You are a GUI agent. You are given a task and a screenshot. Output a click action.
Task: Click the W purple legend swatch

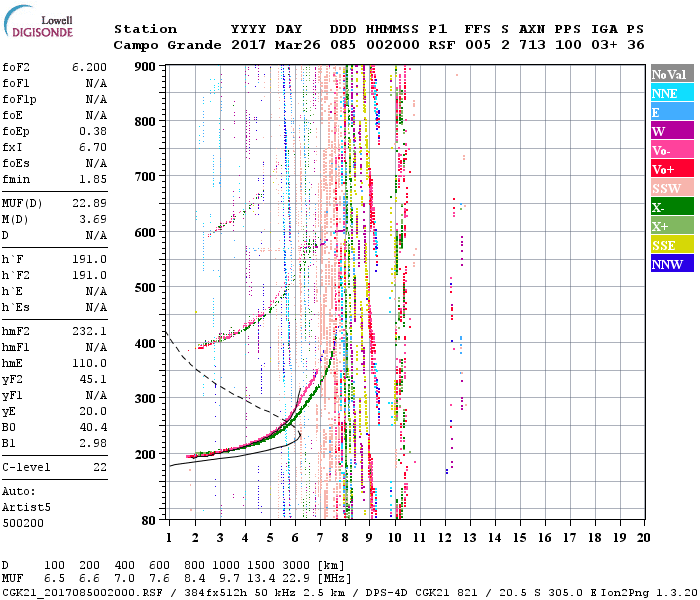(x=672, y=131)
